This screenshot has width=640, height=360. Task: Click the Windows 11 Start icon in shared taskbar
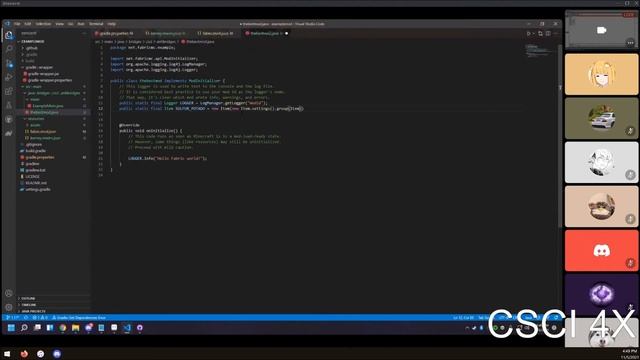[x=11, y=328]
